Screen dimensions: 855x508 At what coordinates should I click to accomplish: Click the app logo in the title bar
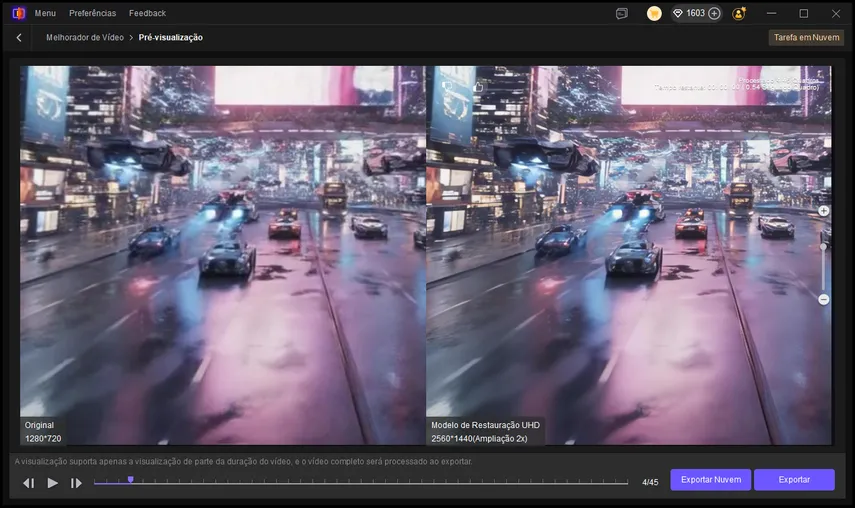coord(18,13)
